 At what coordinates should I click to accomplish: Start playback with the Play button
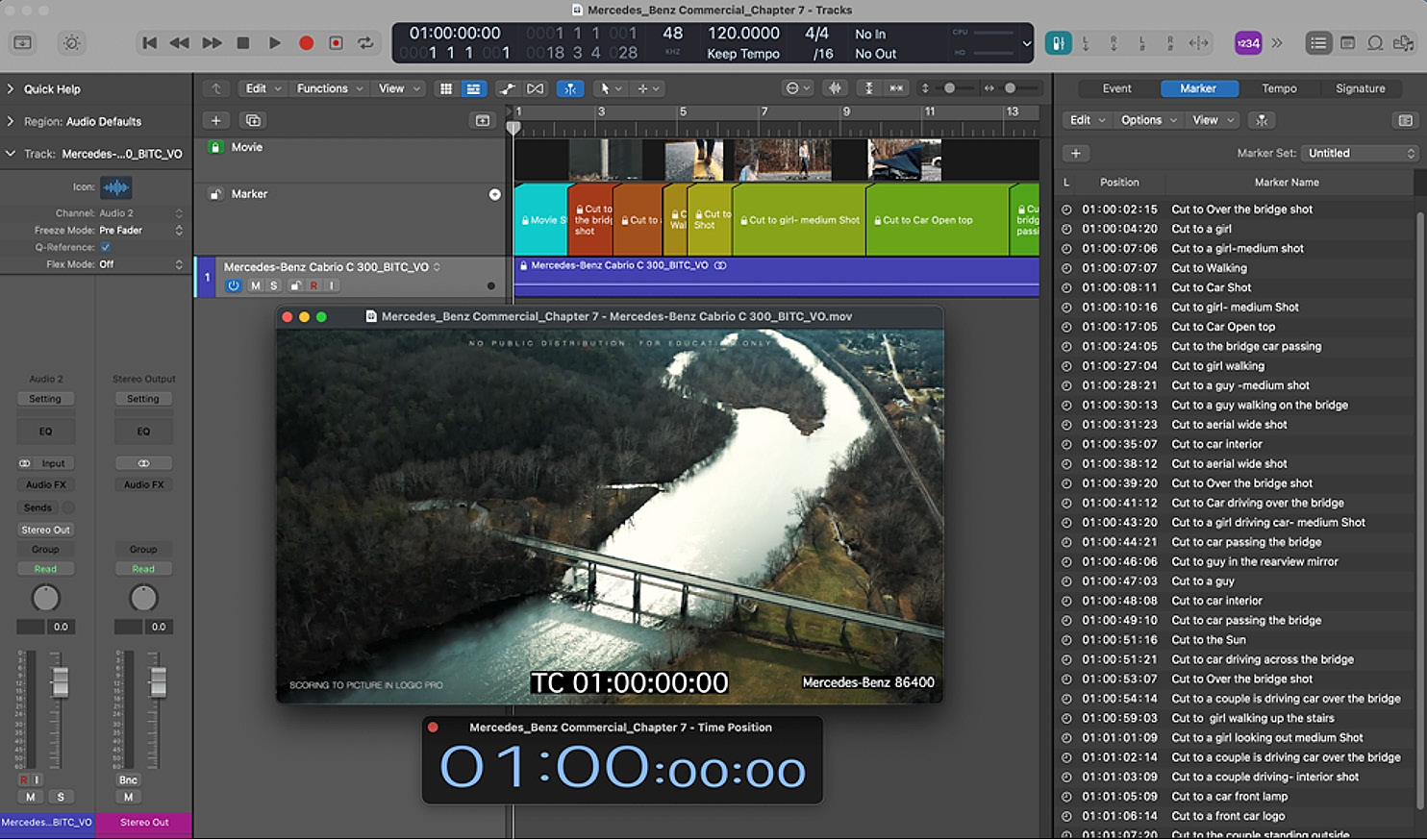click(x=275, y=42)
